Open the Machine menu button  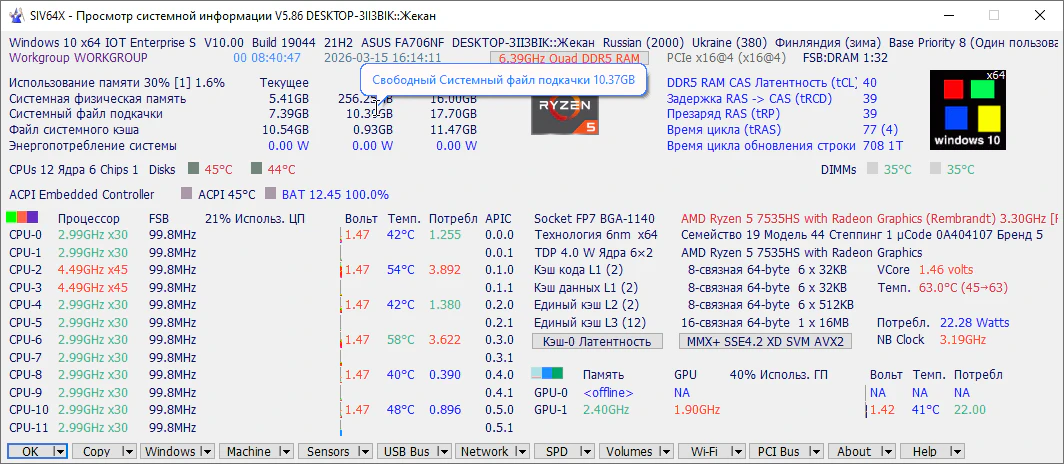pos(248,452)
